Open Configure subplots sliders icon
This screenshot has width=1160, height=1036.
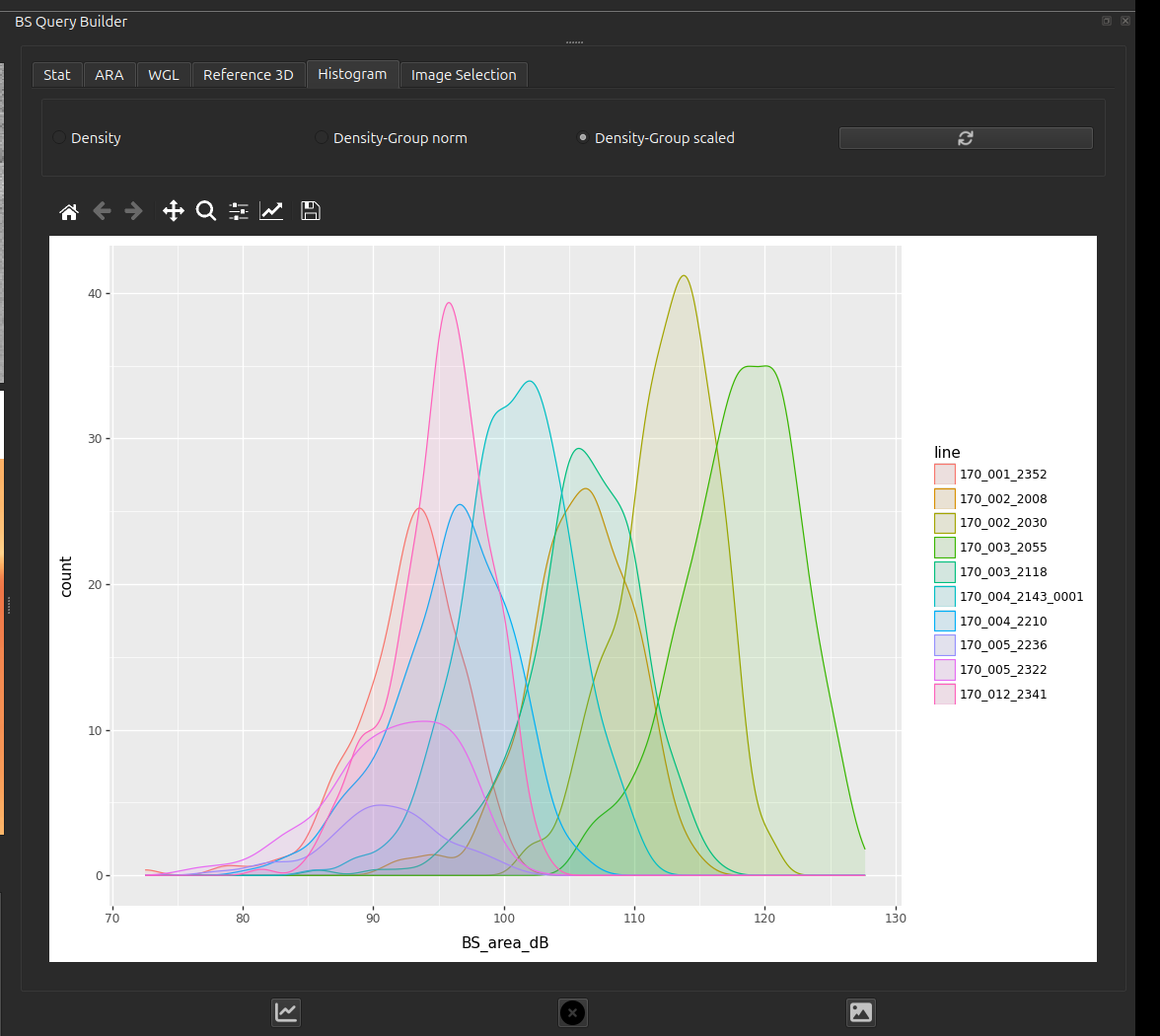pos(239,211)
